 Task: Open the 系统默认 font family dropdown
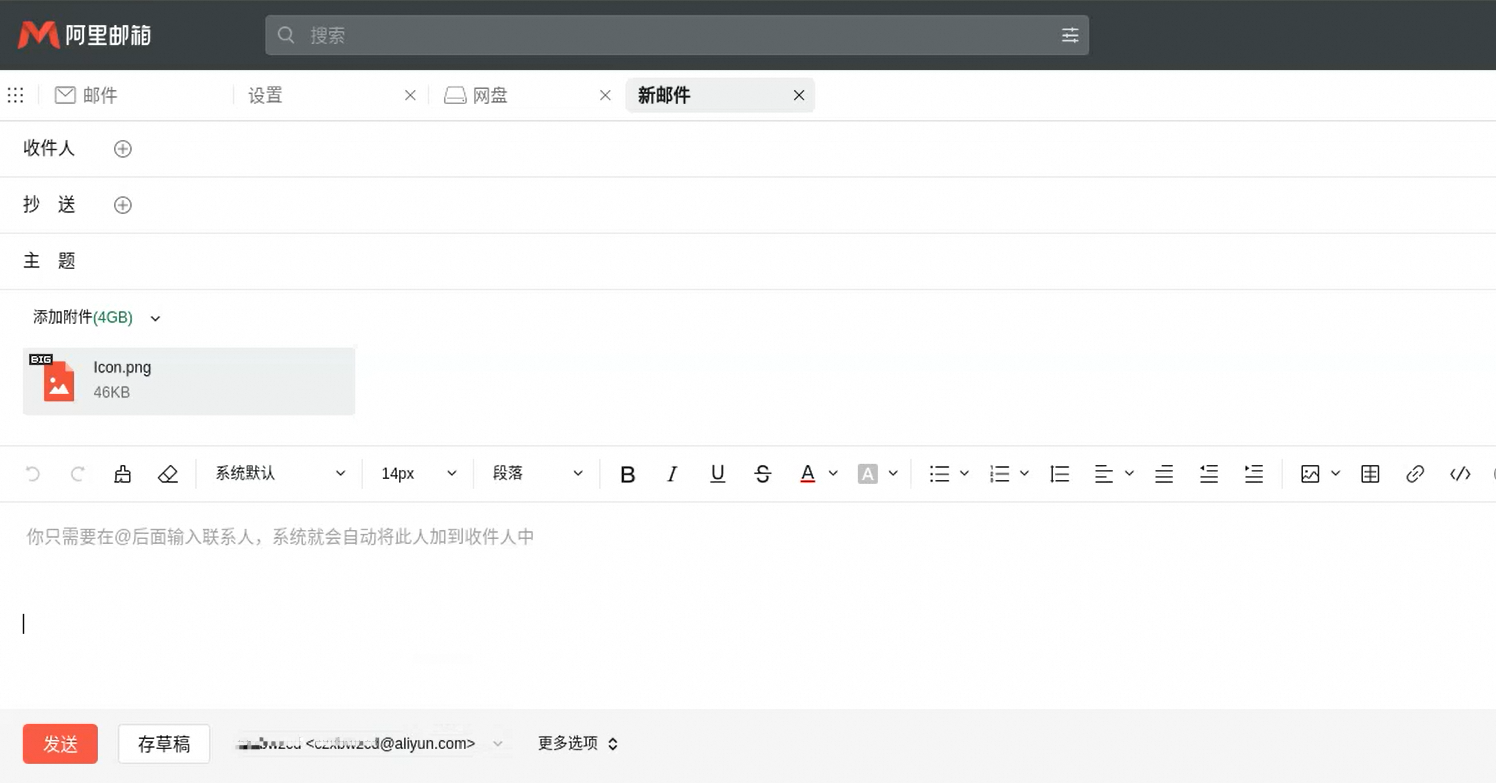click(280, 474)
